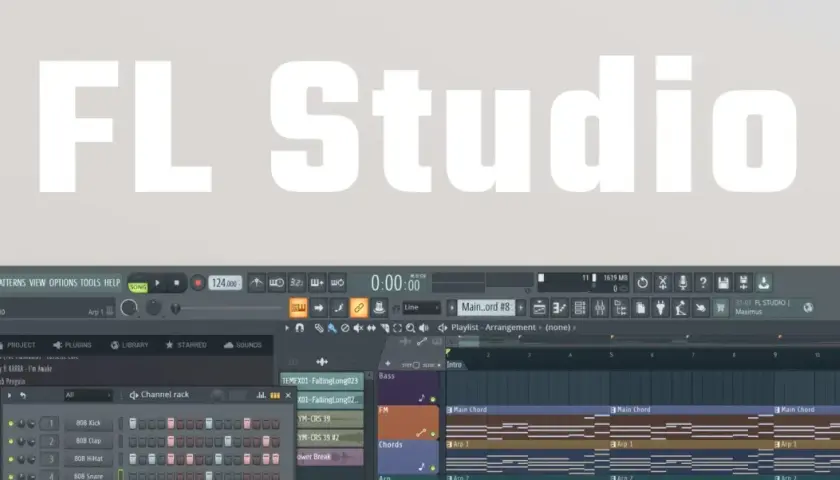The width and height of the screenshot is (840, 480).
Task: Open the help question mark icon
Action: pyautogui.click(x=703, y=282)
